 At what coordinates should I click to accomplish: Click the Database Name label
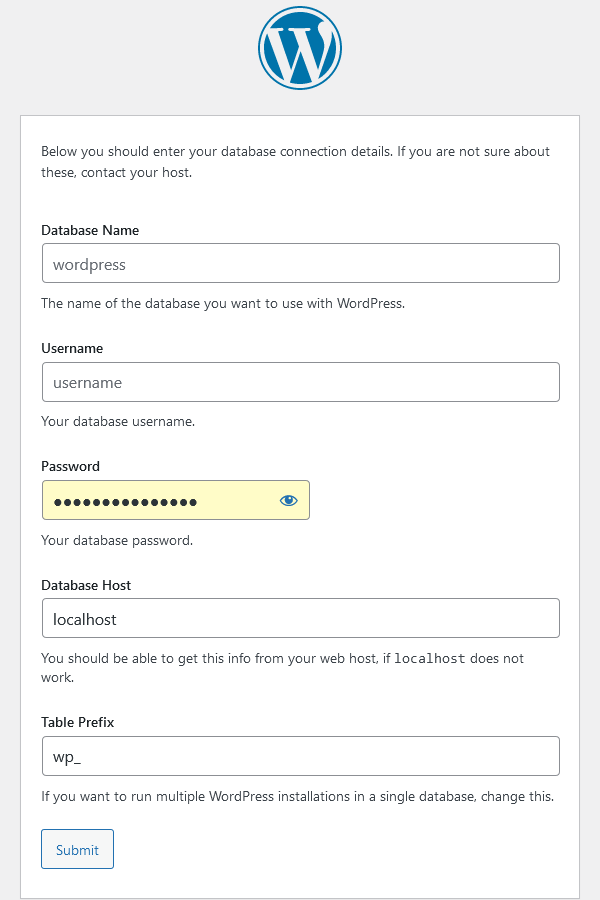click(90, 230)
